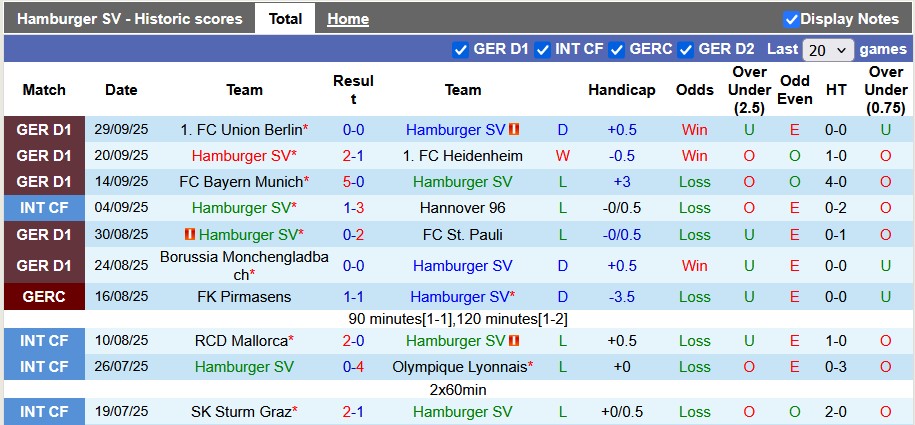
Task: Select the Hannover 96 team link
Action: tap(463, 208)
